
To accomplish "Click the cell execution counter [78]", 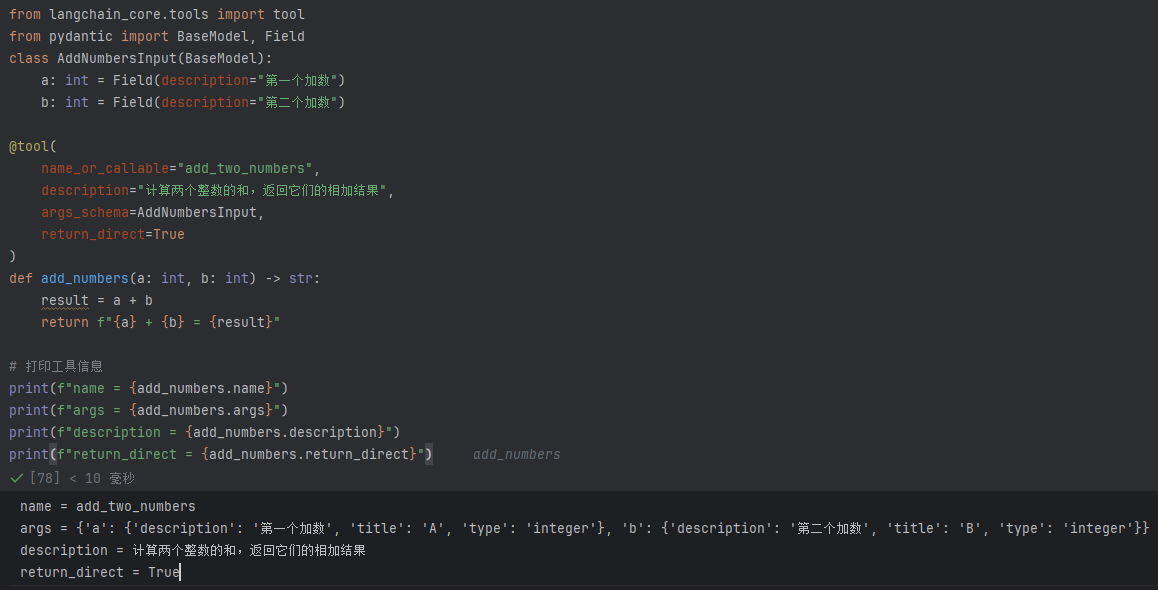I will point(46,478).
